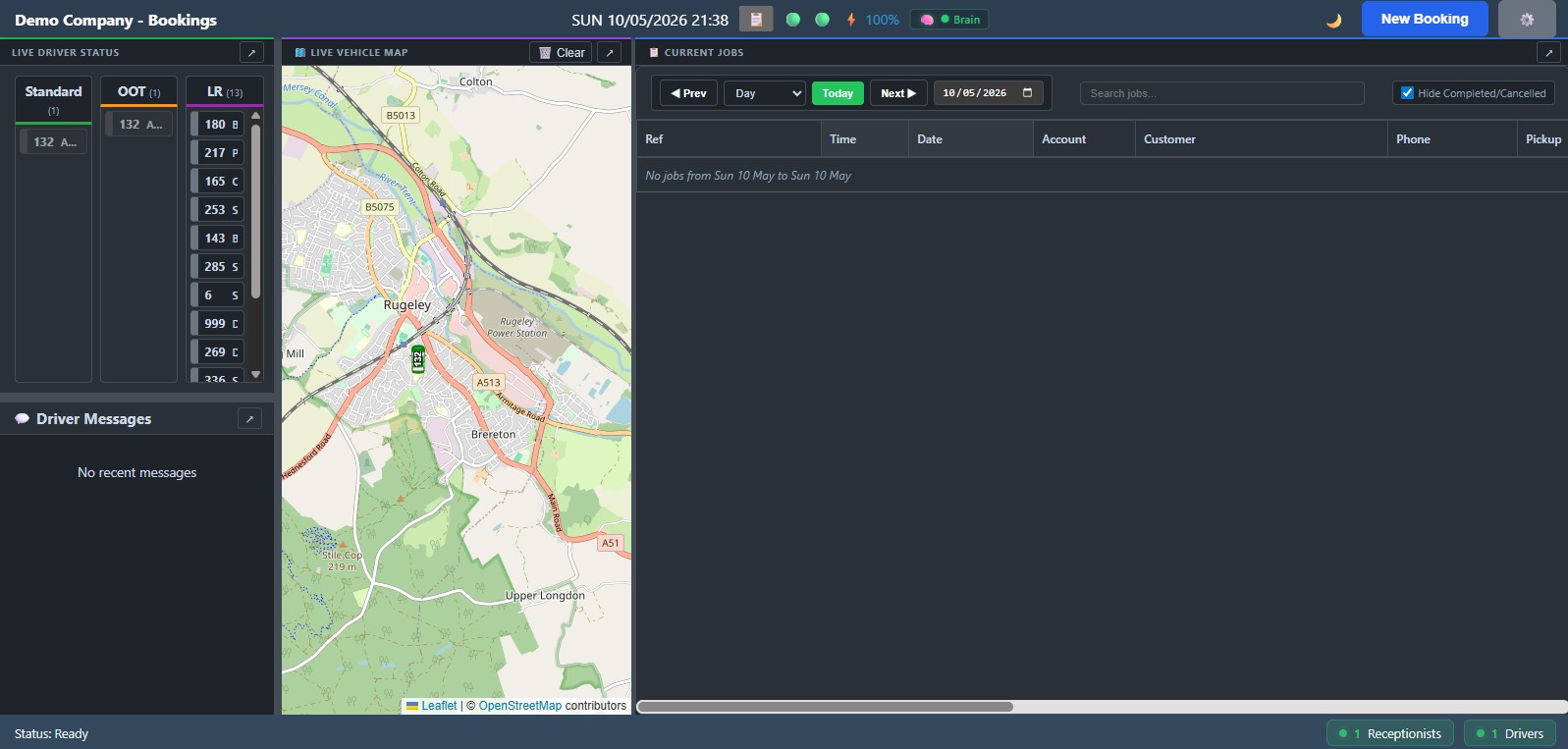The width and height of the screenshot is (1568, 749).
Task: Click LR list scrollbar up arrow
Action: click(256, 116)
